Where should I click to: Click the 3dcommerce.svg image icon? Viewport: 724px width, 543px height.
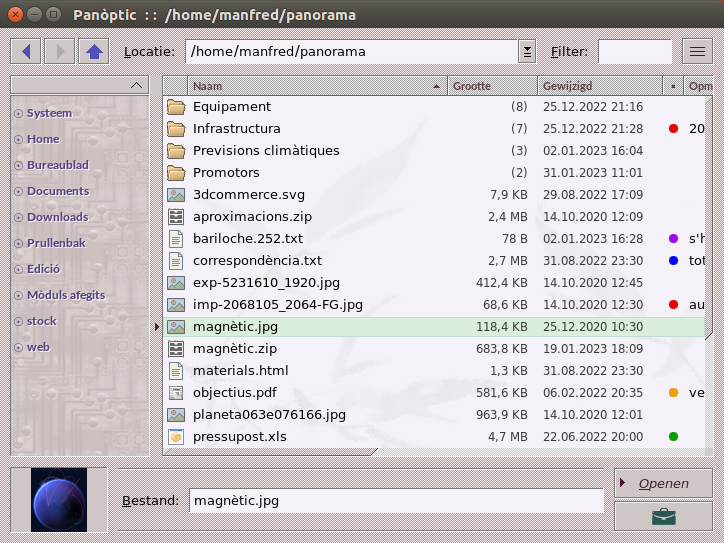(x=176, y=195)
